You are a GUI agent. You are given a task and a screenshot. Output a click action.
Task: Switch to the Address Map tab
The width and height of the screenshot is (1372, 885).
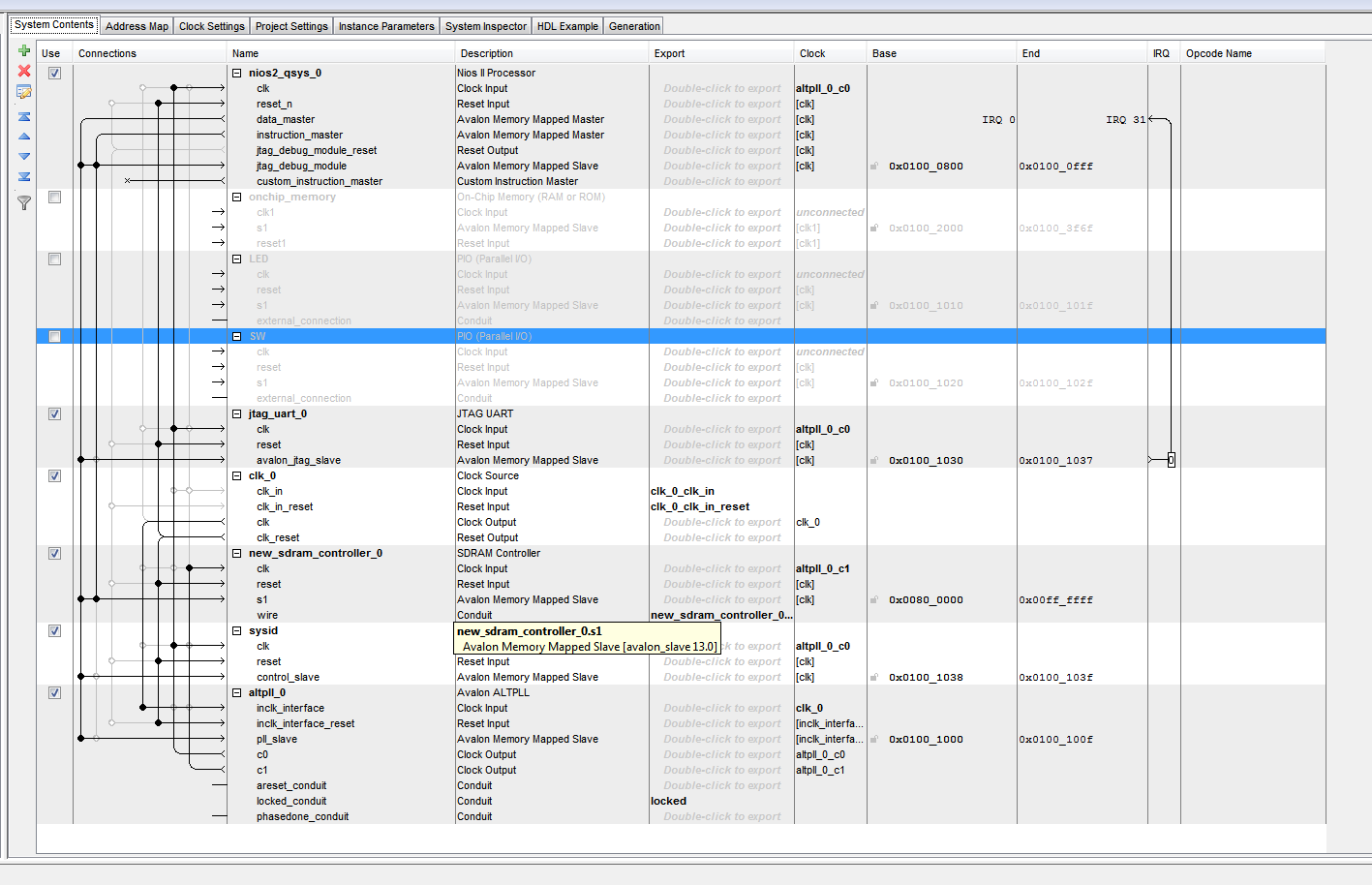pyautogui.click(x=137, y=26)
